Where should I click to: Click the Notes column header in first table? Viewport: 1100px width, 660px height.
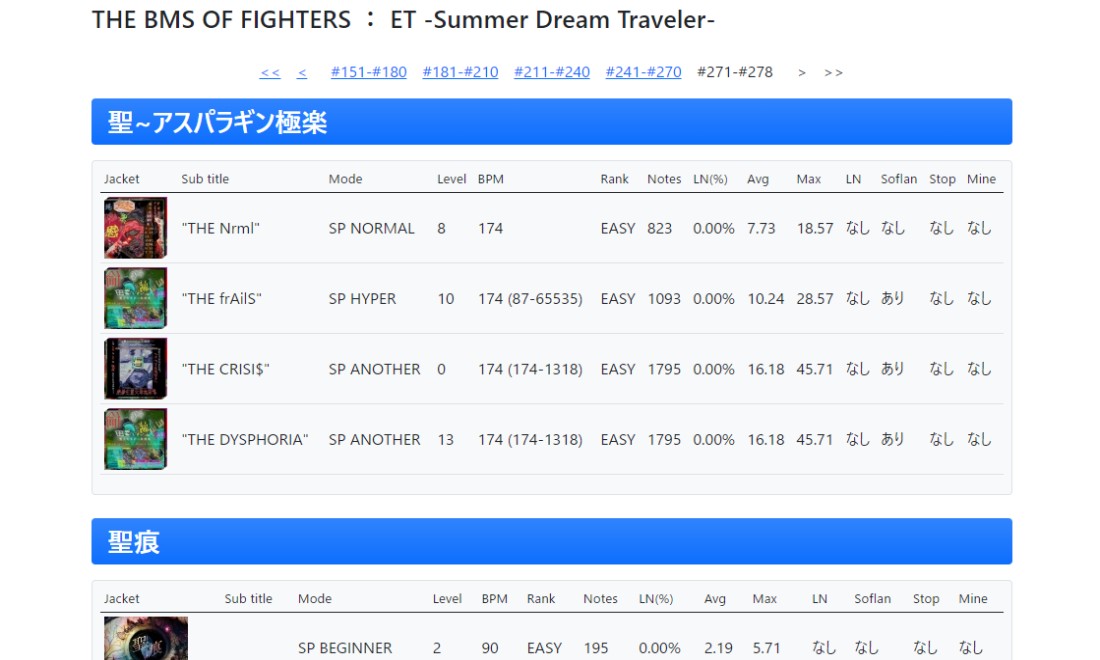(664, 179)
